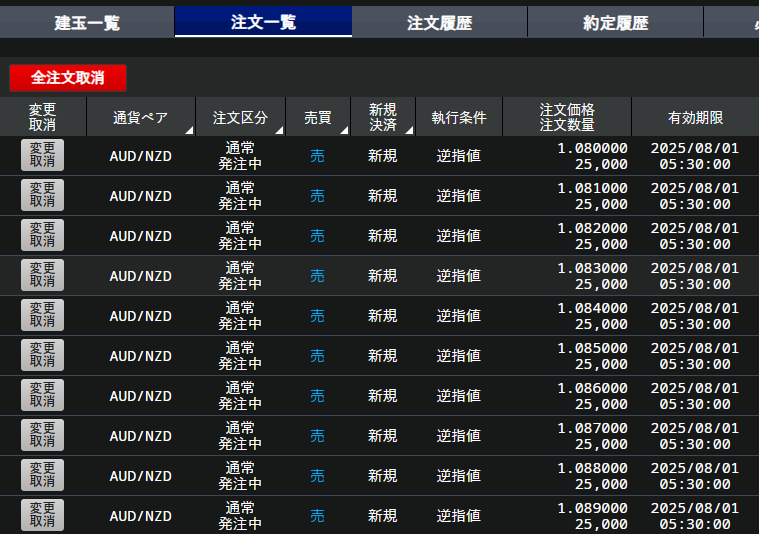
Task: Click 変更取消 for the 1.084000 order
Action: [42, 315]
